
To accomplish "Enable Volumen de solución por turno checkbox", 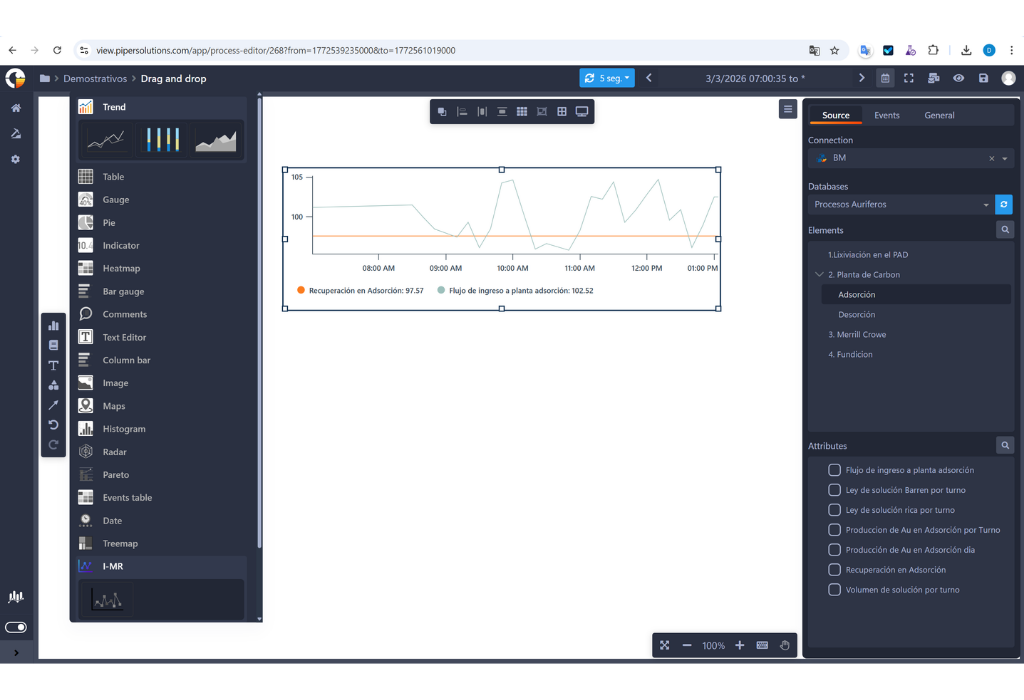I will point(835,590).
